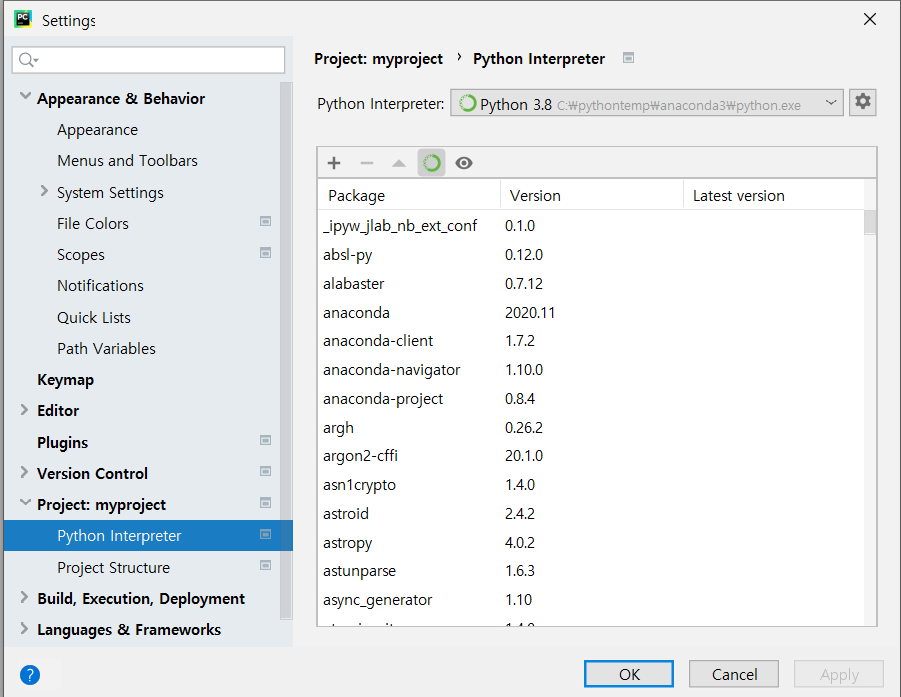Click project-level icon beside Python Interpreter row
Screen dimensions: 901x697
point(265,534)
